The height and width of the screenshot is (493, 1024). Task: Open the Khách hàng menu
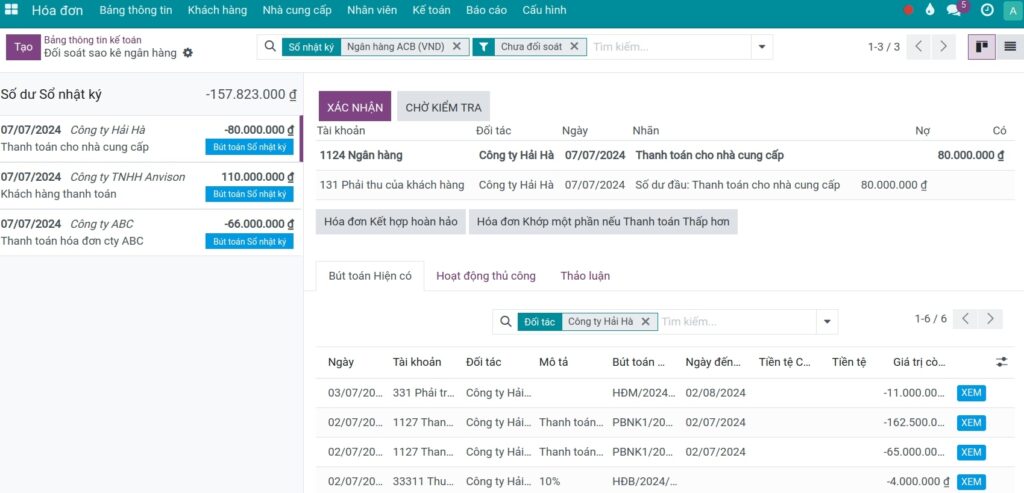[217, 10]
